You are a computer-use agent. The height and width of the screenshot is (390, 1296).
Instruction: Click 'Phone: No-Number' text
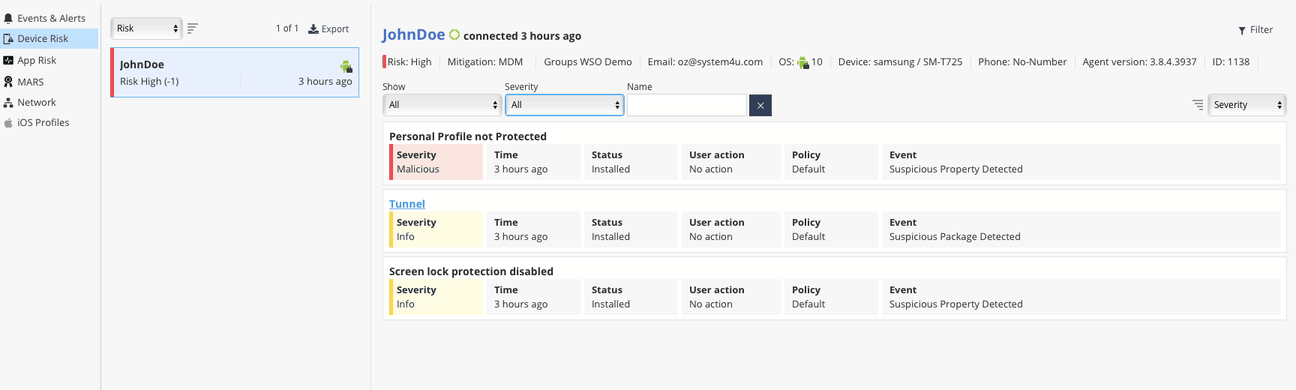[x=1023, y=62]
